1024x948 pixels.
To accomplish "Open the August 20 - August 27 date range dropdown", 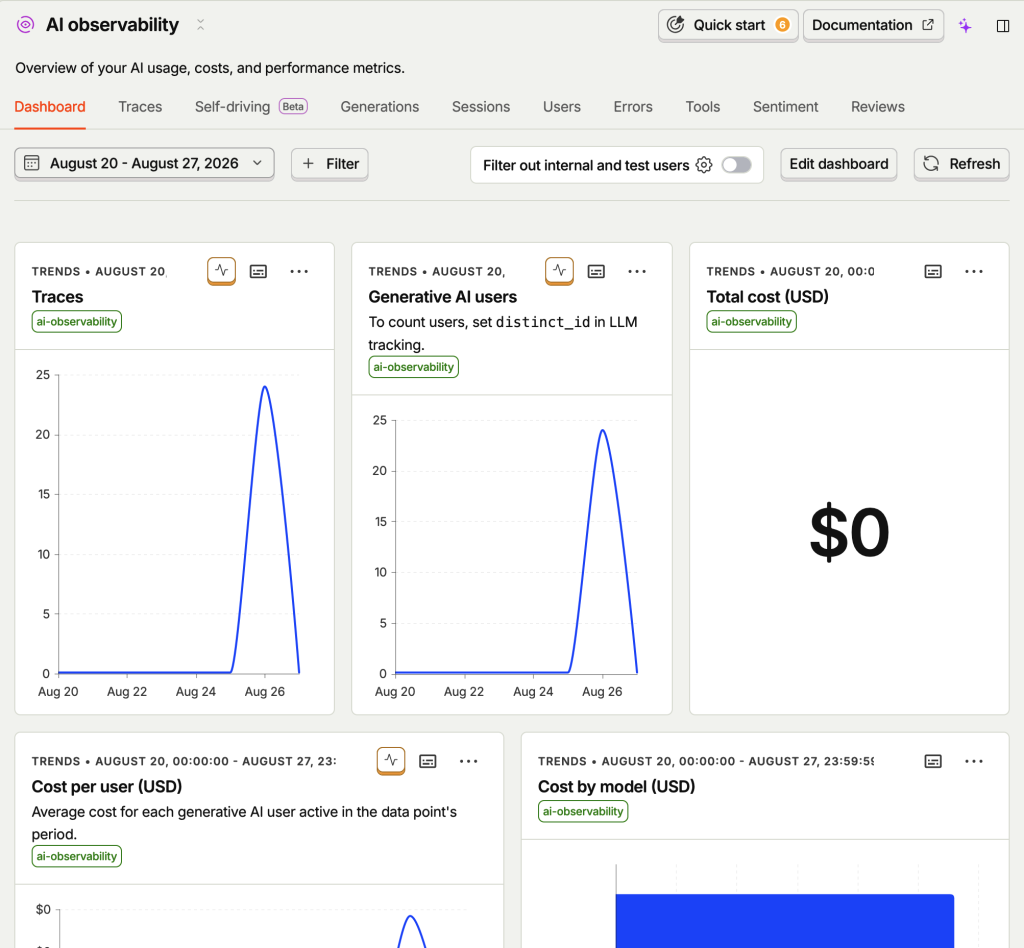I will pyautogui.click(x=144, y=163).
